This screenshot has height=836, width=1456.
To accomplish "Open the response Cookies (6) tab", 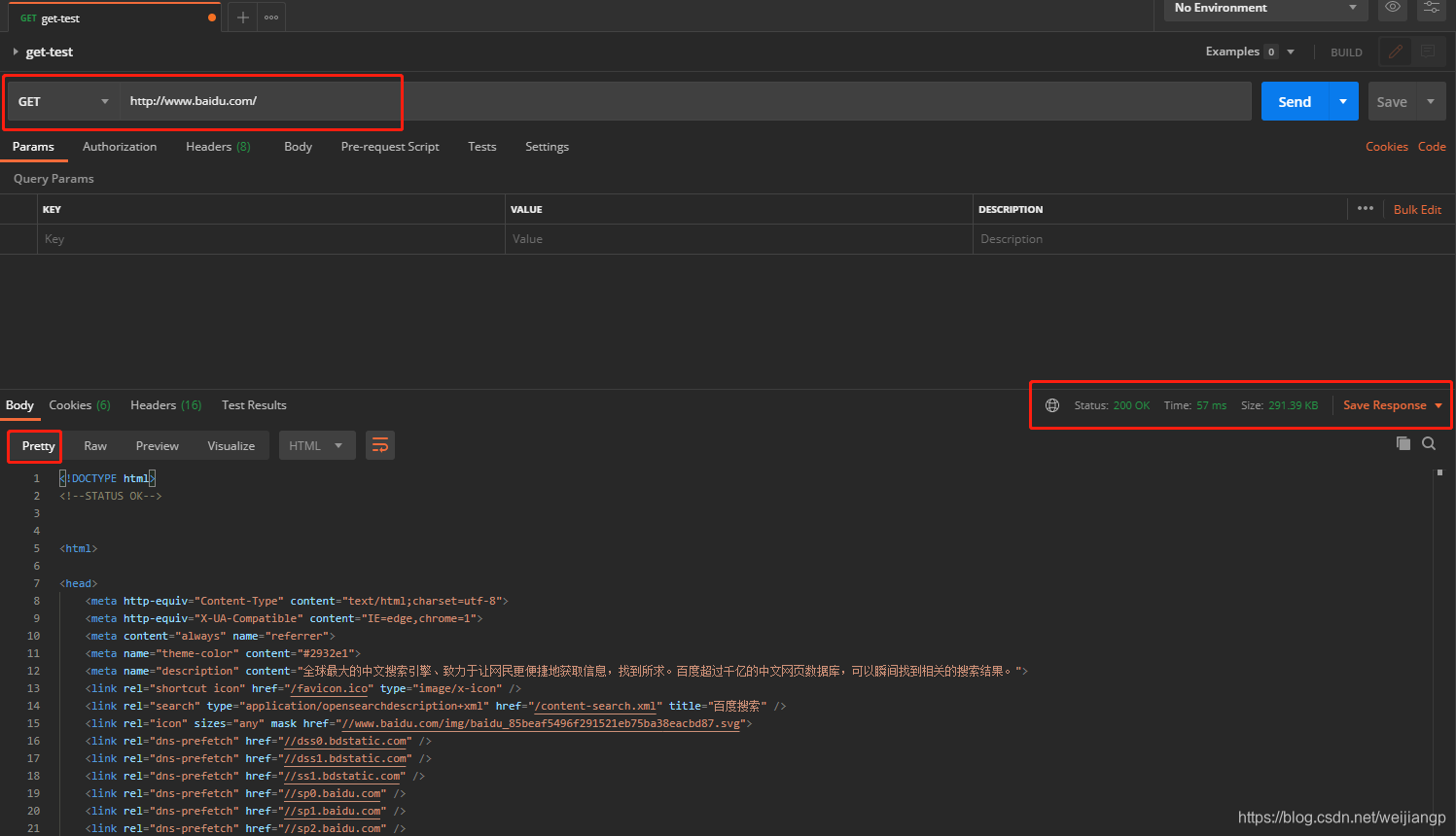I will click(80, 405).
